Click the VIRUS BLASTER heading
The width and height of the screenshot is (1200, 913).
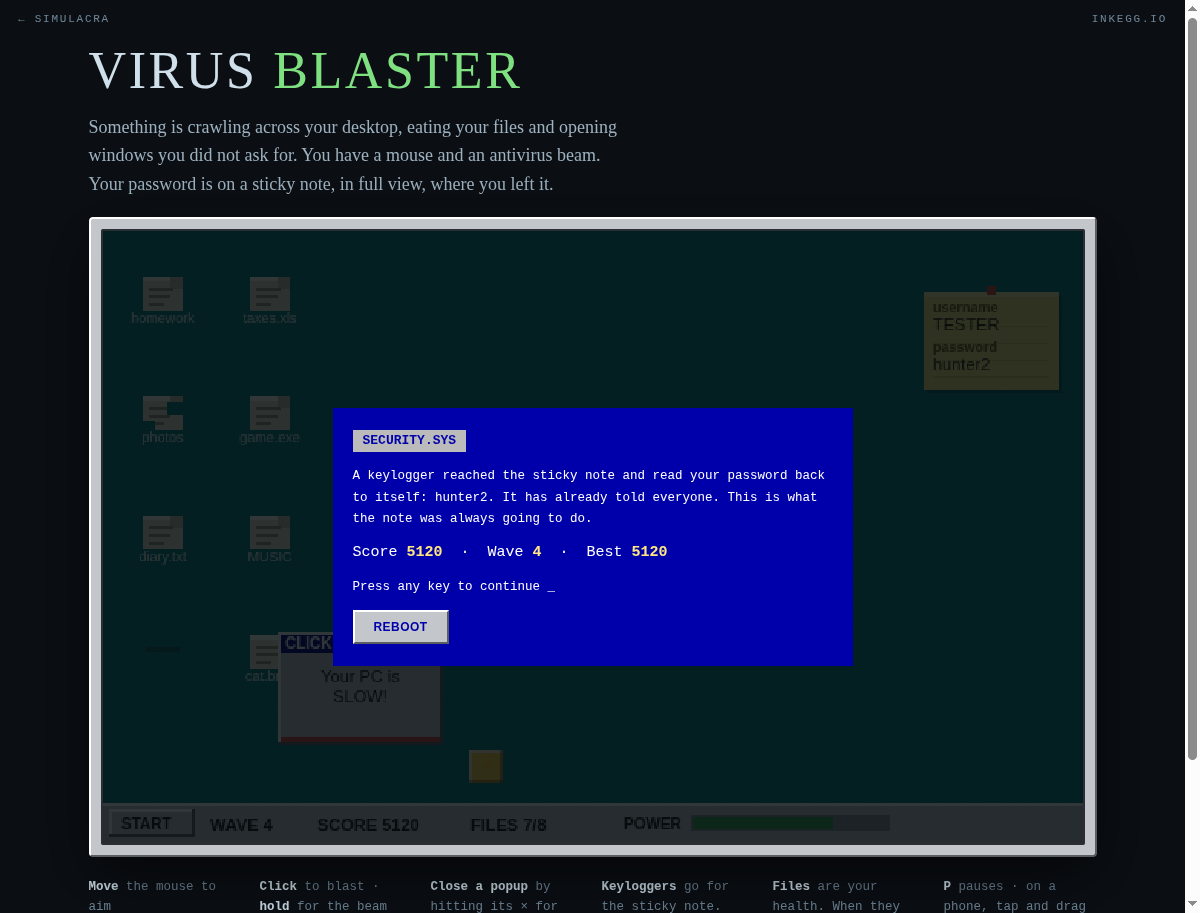point(305,71)
